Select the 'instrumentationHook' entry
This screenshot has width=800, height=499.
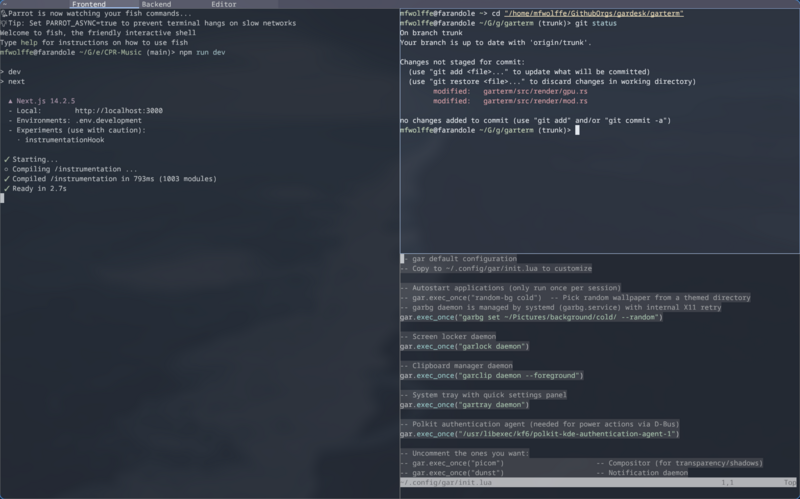64,140
